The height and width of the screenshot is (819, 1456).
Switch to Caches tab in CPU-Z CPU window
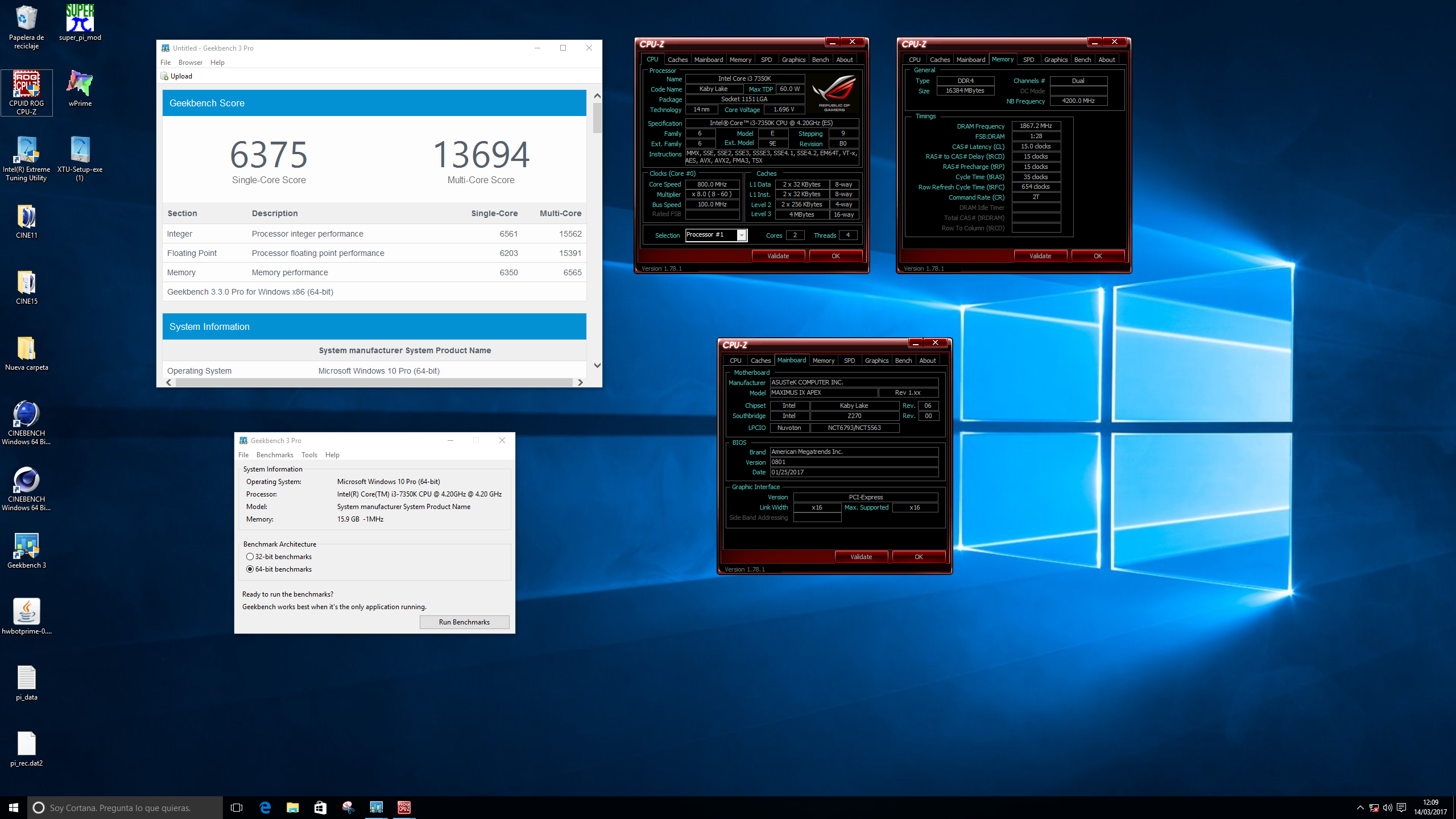677,60
